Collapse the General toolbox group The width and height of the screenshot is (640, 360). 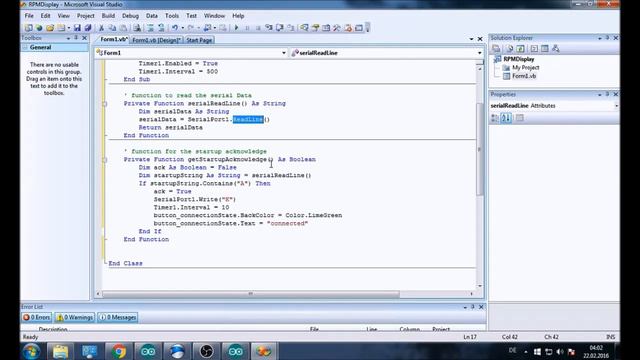[25, 47]
